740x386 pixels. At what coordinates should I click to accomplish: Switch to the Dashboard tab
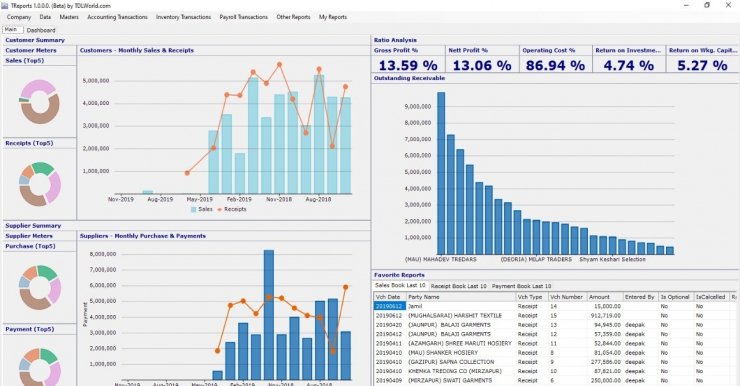click(41, 30)
